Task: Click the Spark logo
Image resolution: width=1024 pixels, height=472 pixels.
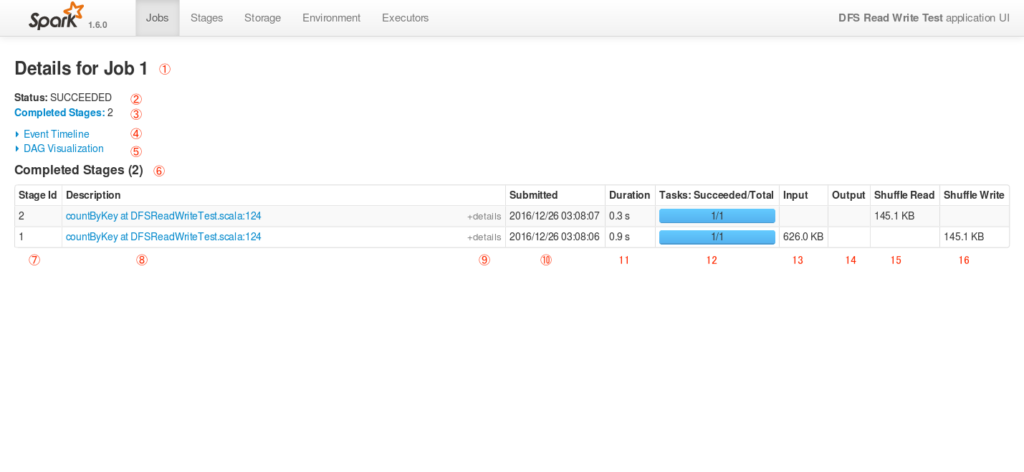Action: 56,16
